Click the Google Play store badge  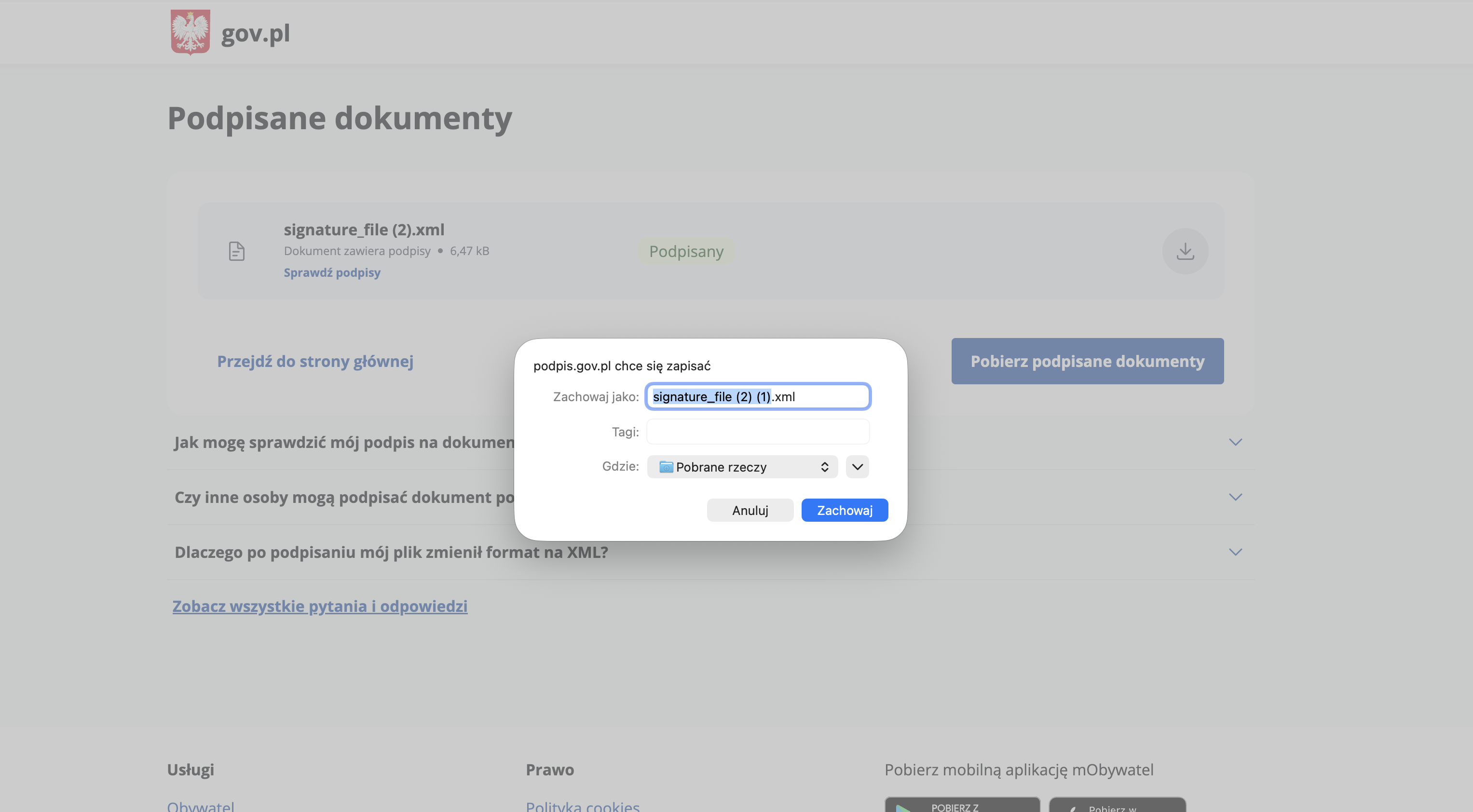pyautogui.click(x=962, y=805)
